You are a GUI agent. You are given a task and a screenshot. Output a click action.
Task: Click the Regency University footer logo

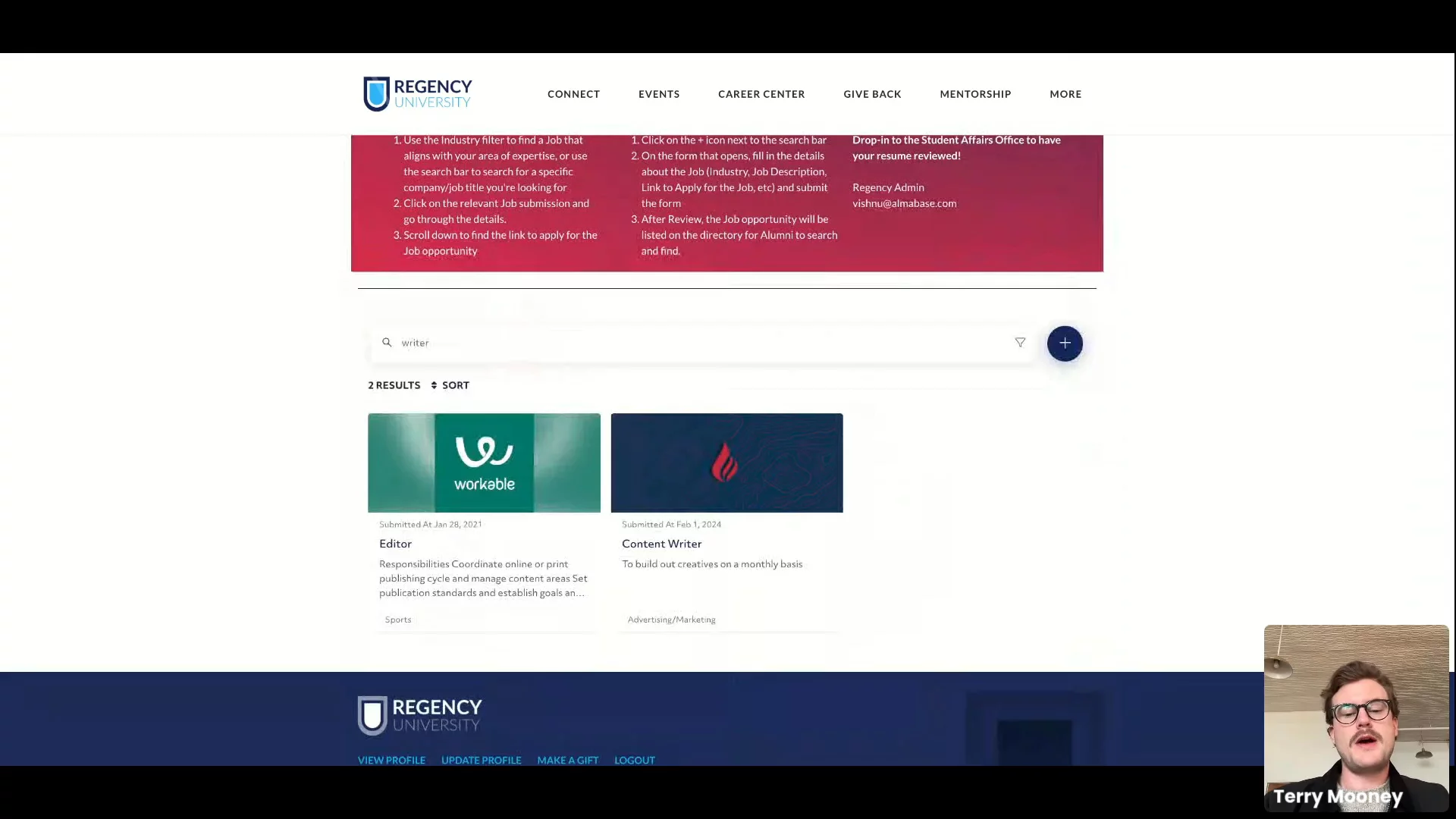coord(420,715)
